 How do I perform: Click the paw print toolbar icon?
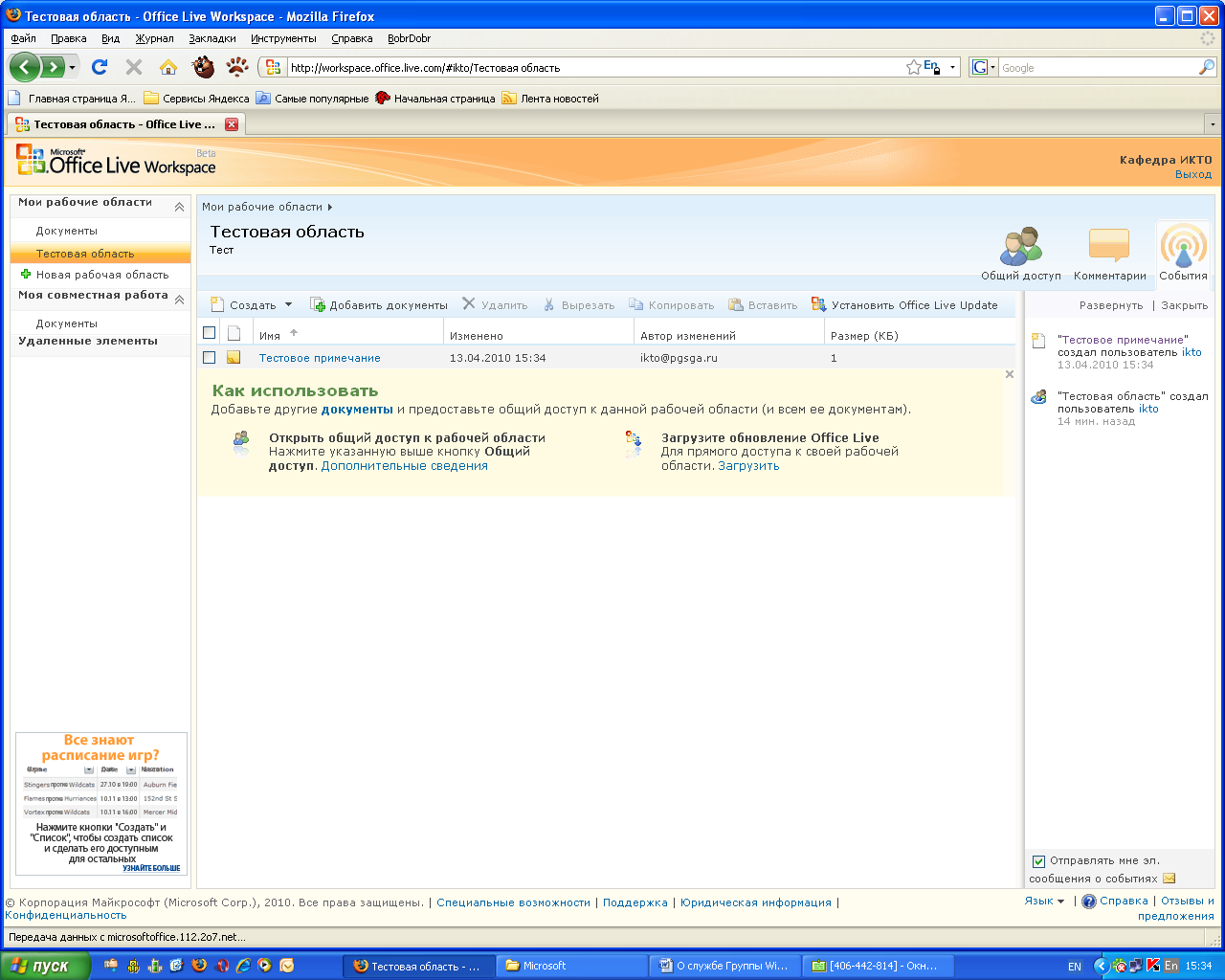(x=237, y=67)
